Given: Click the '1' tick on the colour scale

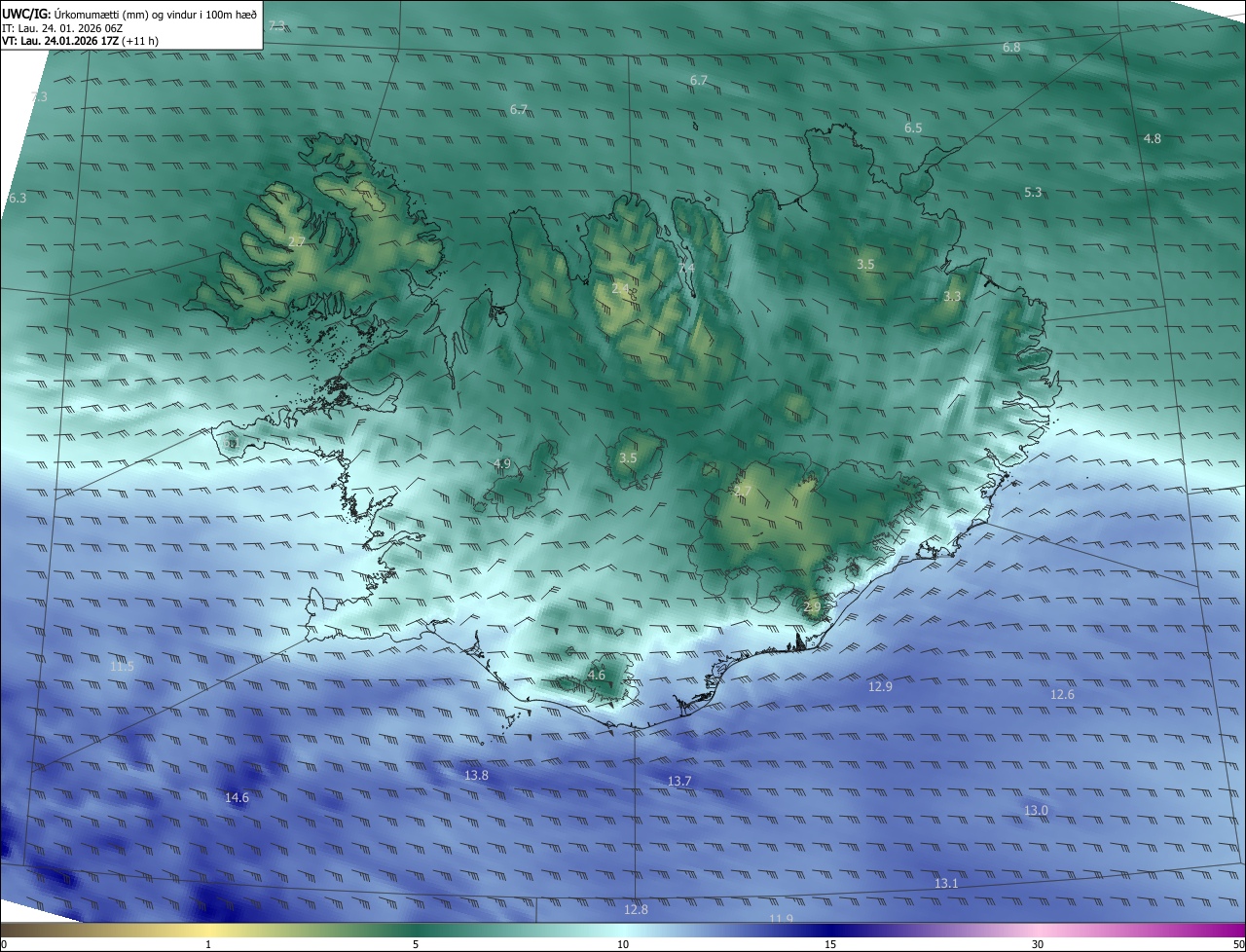Looking at the screenshot, I should click(208, 943).
